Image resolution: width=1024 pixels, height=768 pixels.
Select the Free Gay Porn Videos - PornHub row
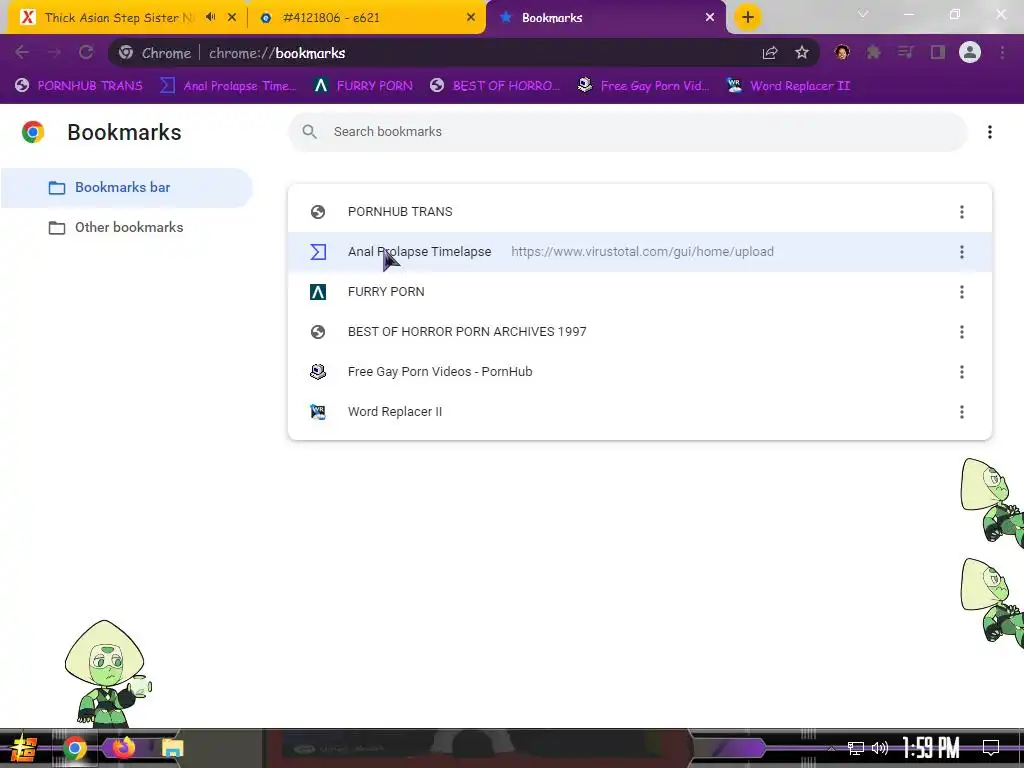(639, 372)
